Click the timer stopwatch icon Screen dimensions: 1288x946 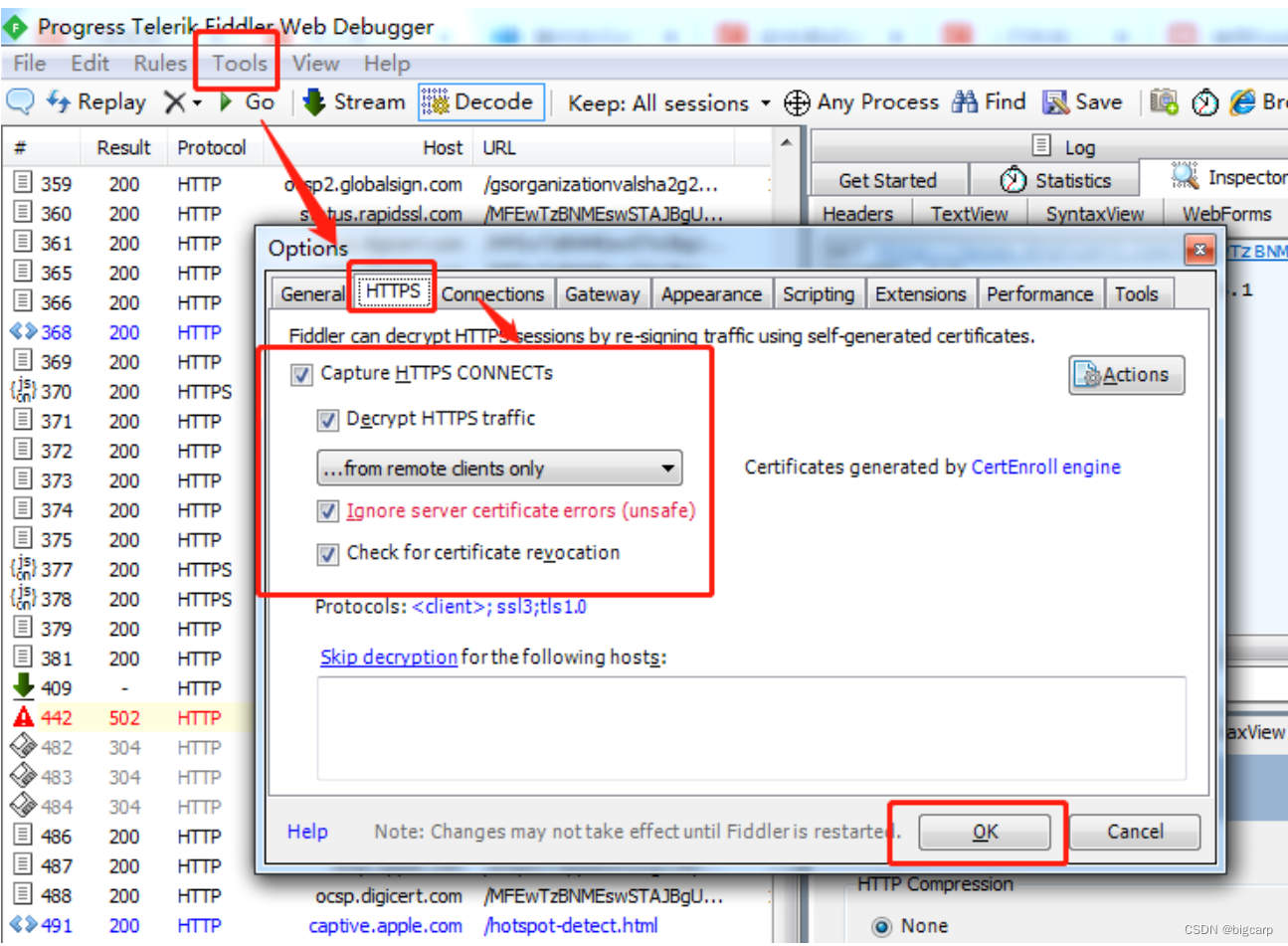pos(1204,102)
